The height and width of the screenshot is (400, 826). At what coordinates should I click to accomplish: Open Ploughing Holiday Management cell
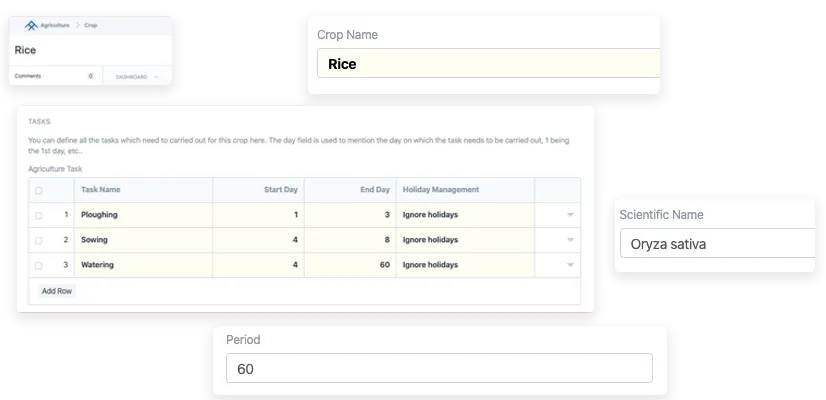click(465, 215)
